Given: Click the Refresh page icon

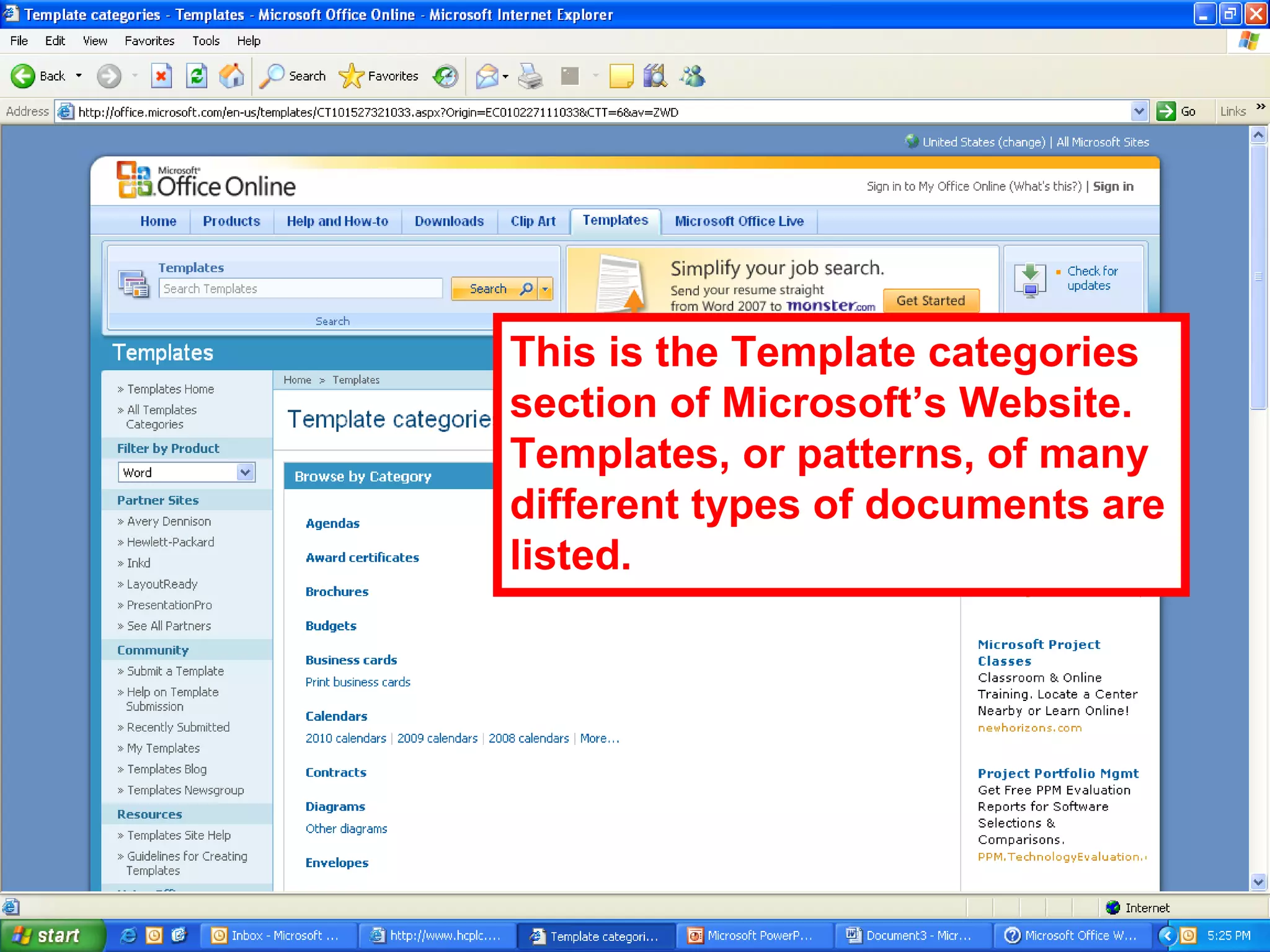Looking at the screenshot, I should coord(197,76).
